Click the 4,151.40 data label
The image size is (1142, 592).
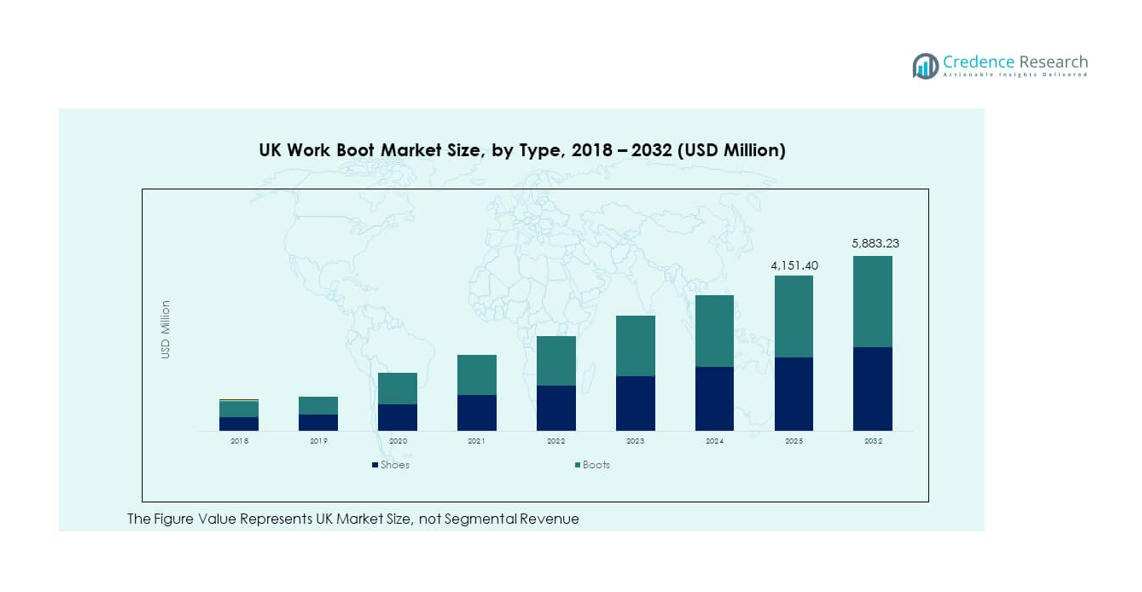pyautogui.click(x=793, y=265)
